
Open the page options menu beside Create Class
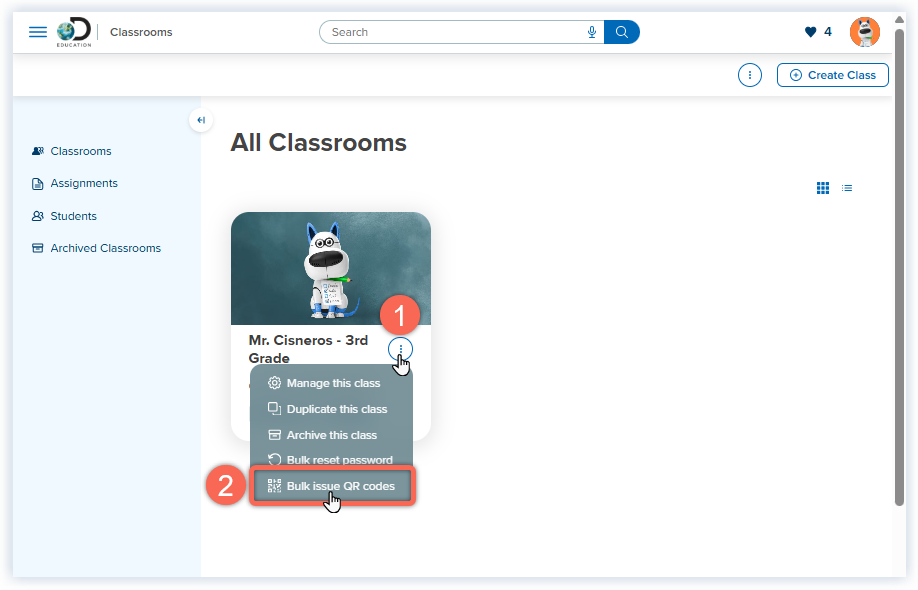point(749,74)
